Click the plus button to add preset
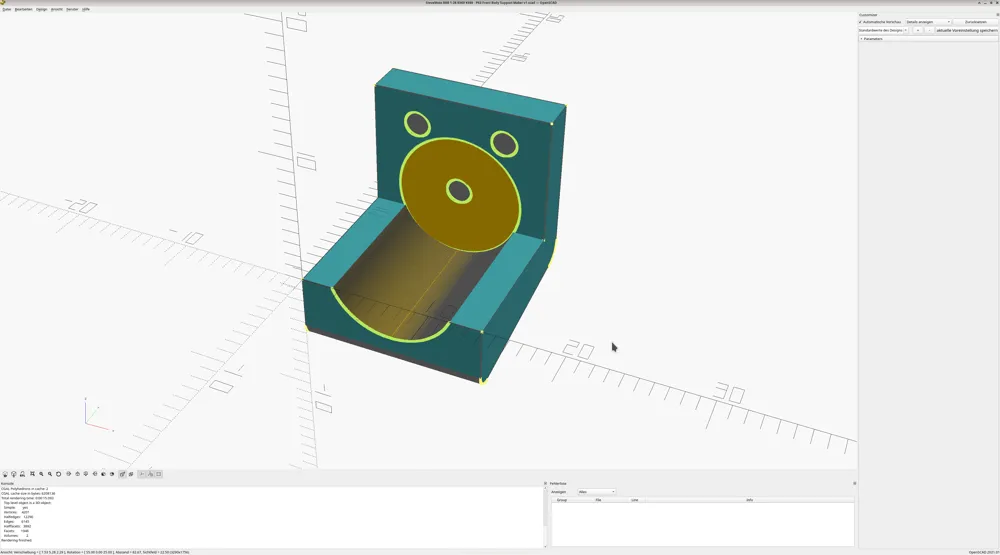 tap(918, 31)
